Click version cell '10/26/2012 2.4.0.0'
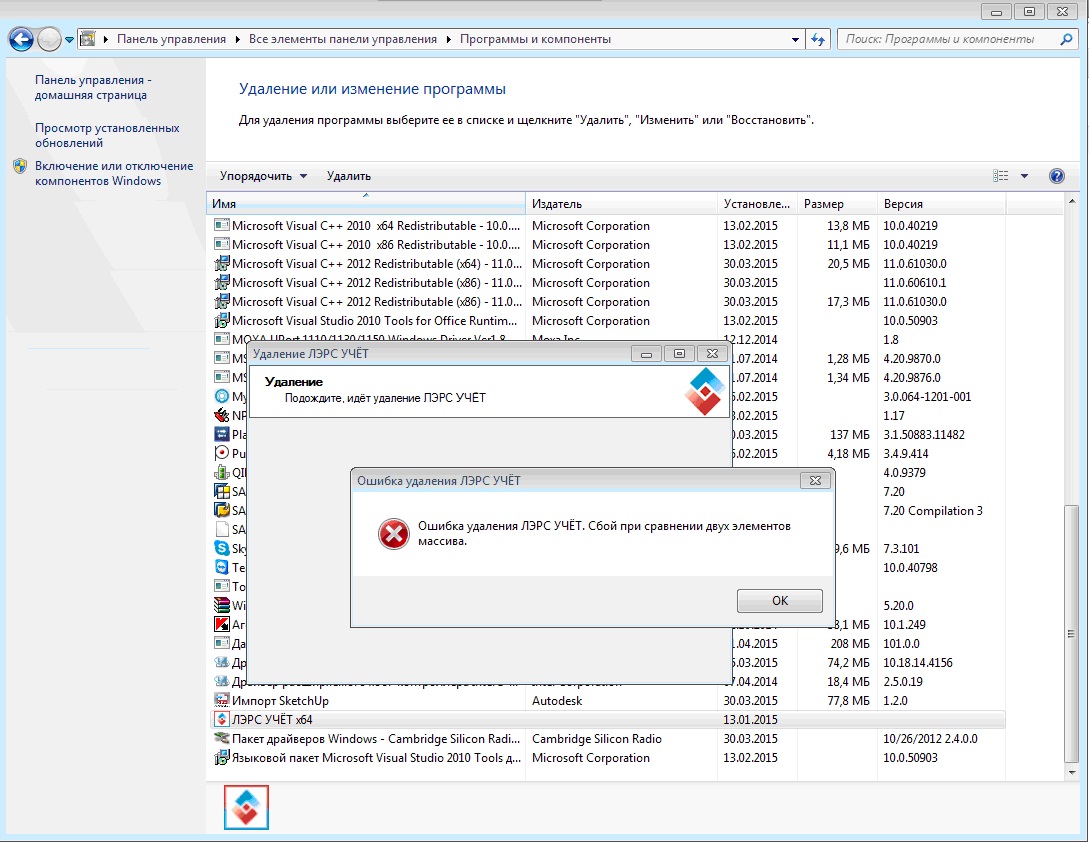 click(930, 738)
